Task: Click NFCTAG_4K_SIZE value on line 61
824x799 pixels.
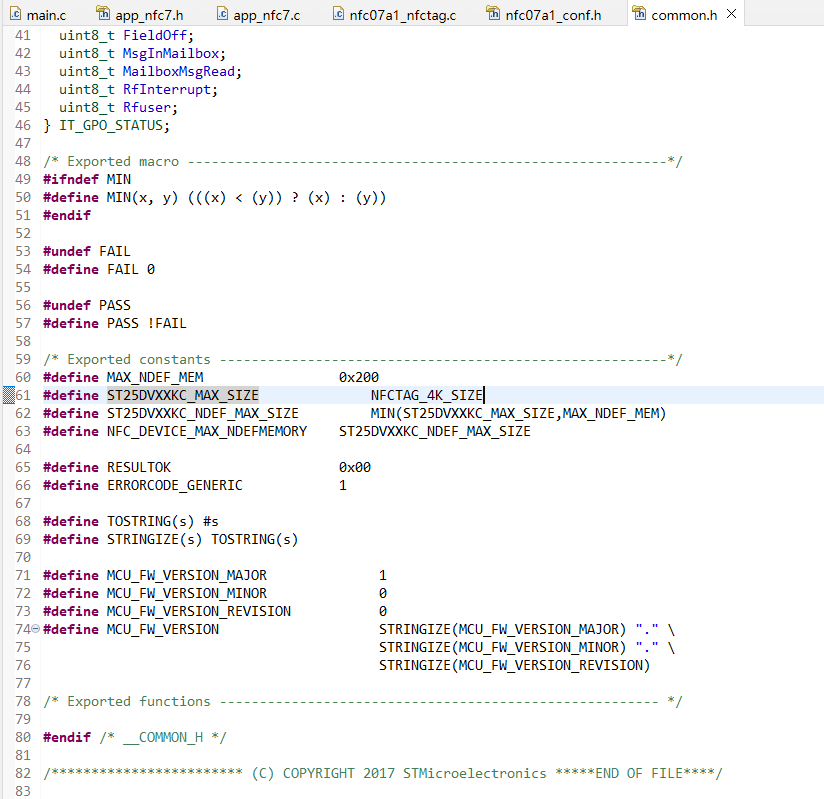Action: pos(426,395)
